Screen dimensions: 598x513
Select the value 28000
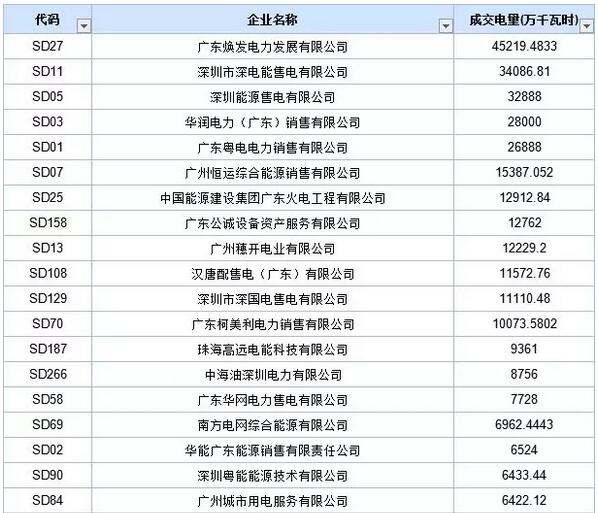524,122
